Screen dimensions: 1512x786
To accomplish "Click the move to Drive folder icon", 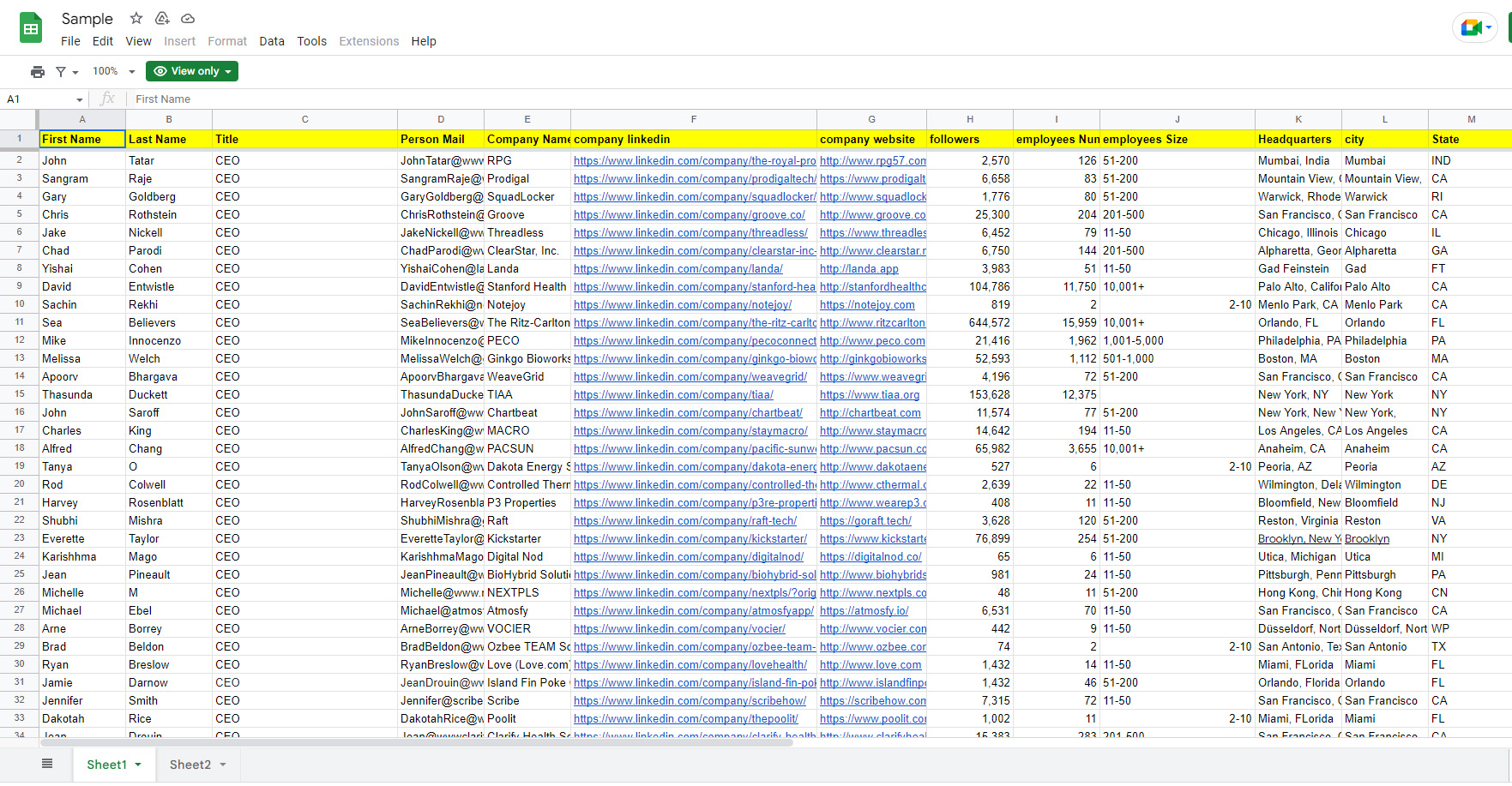I will coord(162,18).
